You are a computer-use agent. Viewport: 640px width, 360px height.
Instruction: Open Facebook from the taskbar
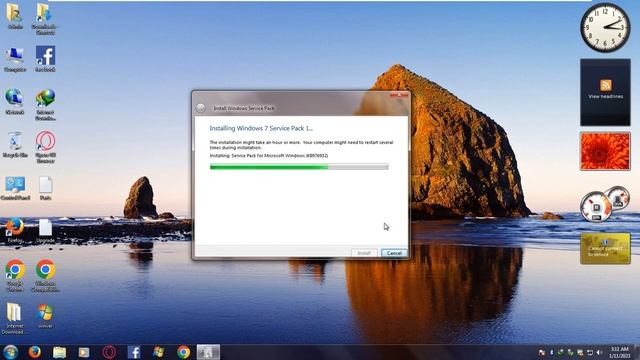tap(134, 352)
